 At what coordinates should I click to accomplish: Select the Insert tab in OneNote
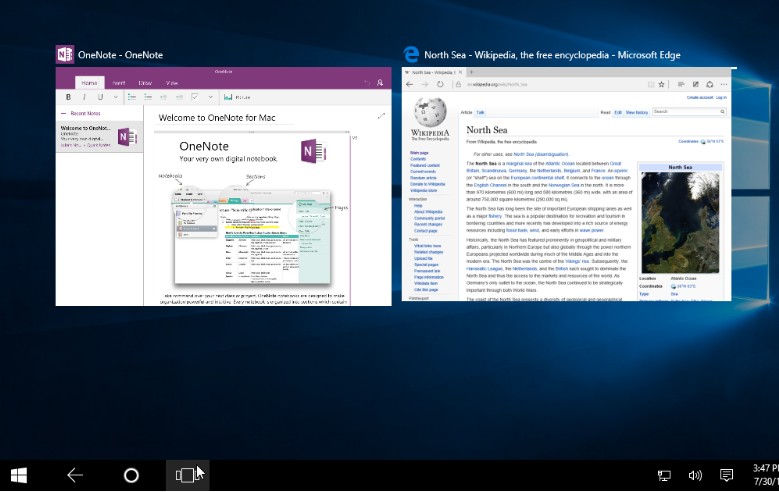(119, 83)
